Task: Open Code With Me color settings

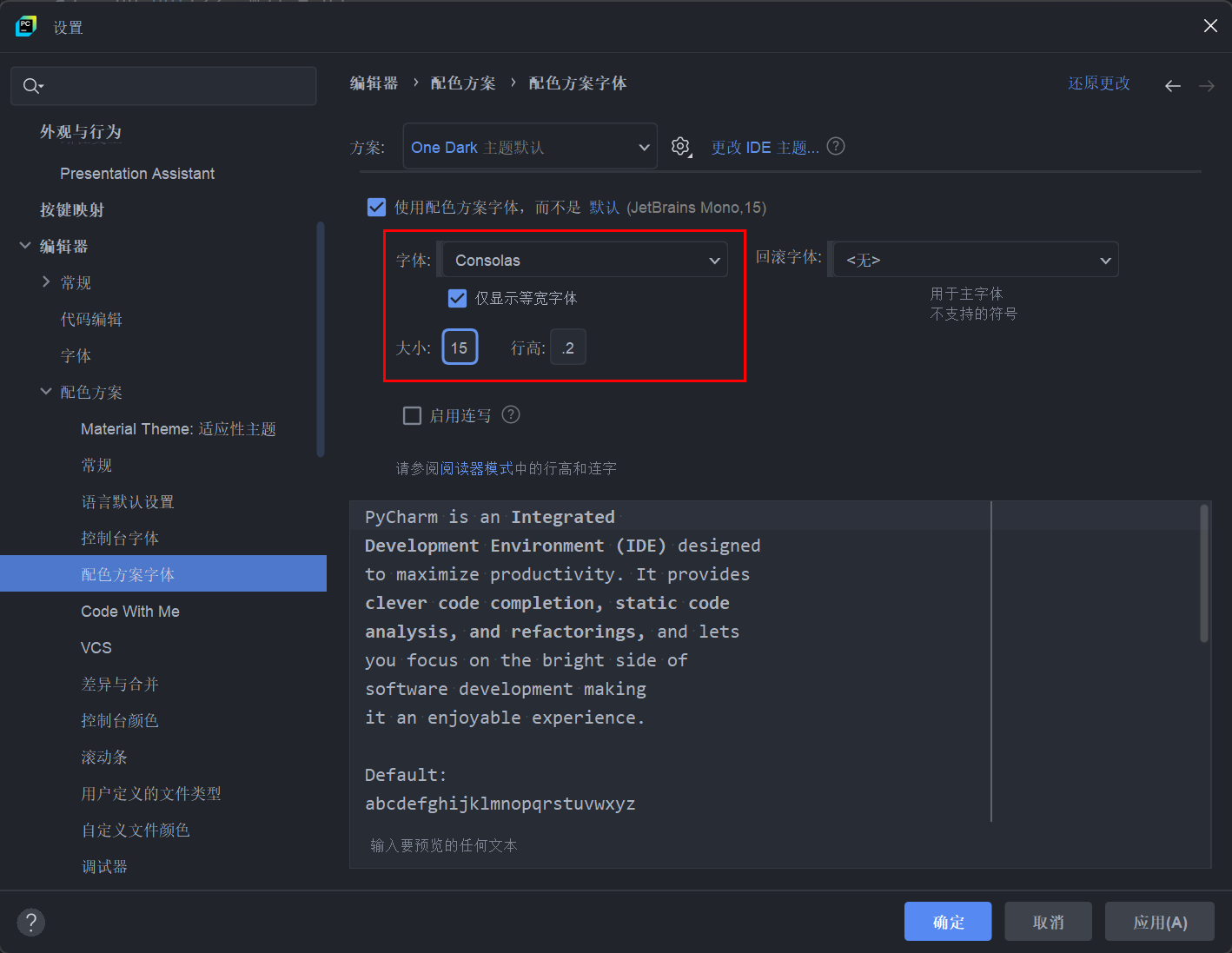Action: 130,611
